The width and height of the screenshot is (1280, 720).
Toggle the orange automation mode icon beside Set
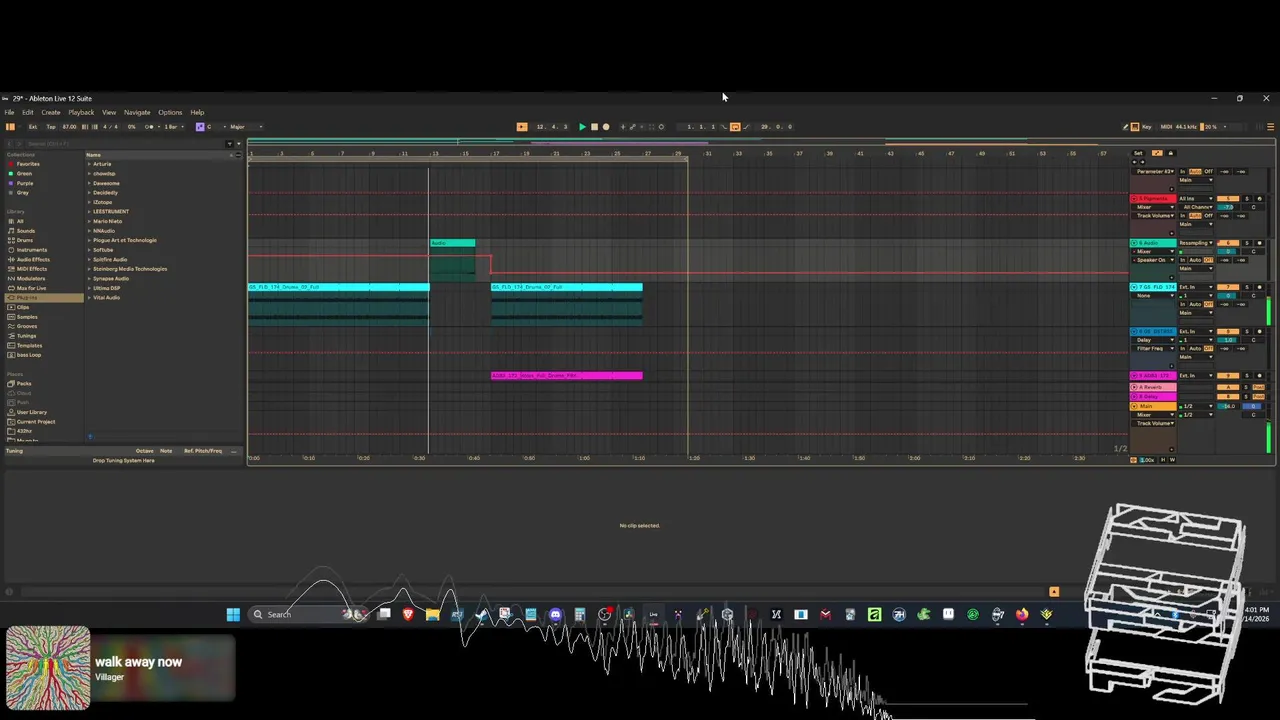[1157, 153]
